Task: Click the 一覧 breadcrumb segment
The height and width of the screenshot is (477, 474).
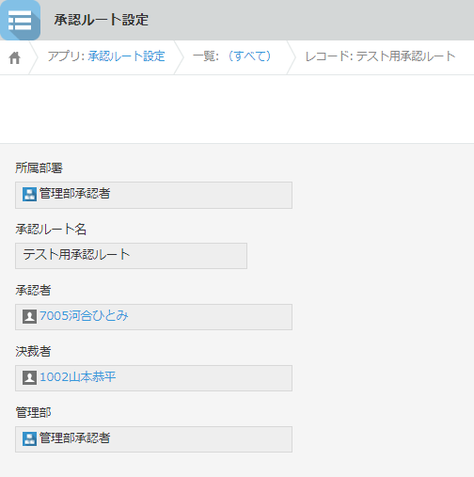Action: 205,56
